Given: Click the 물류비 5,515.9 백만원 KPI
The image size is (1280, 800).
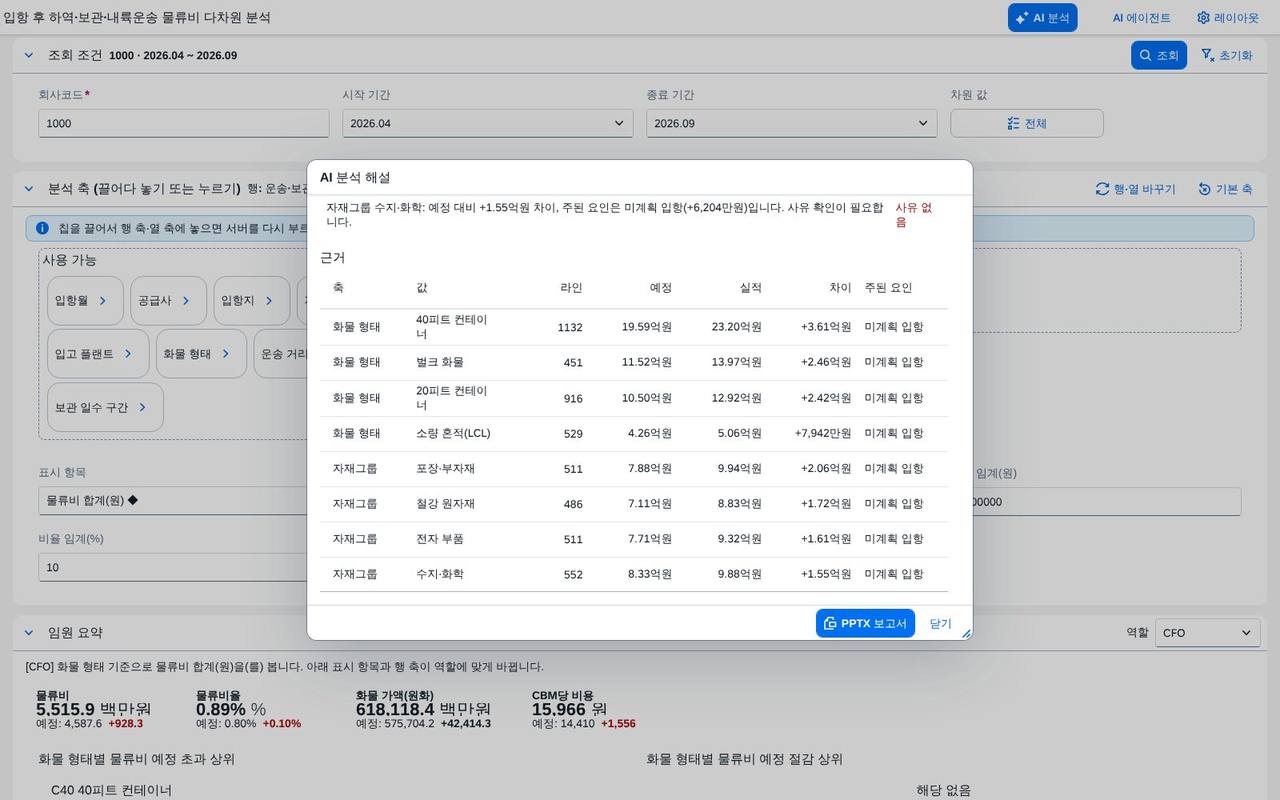Looking at the screenshot, I should (x=93, y=709).
